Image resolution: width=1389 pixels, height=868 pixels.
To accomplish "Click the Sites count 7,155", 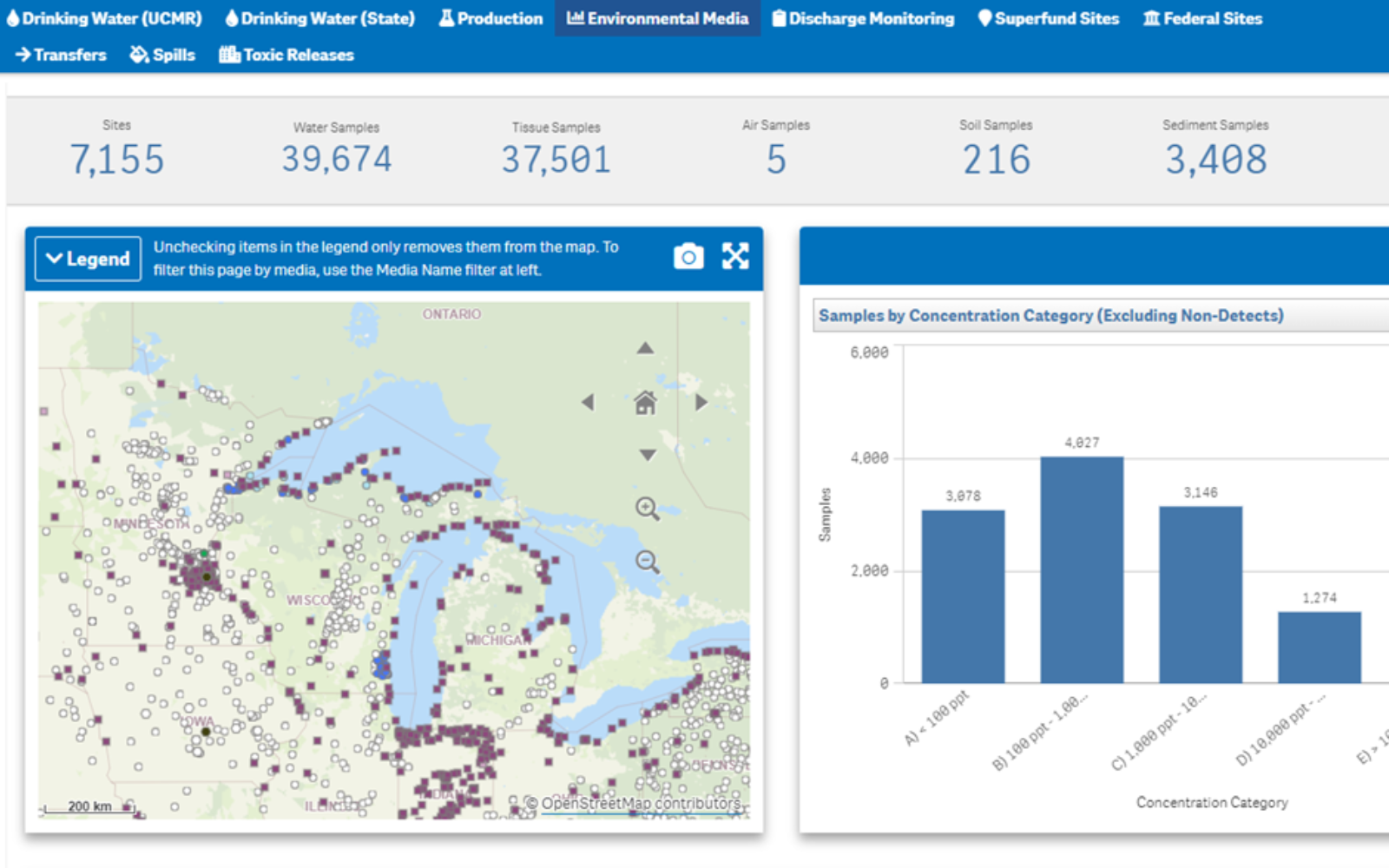I will pos(117,156).
